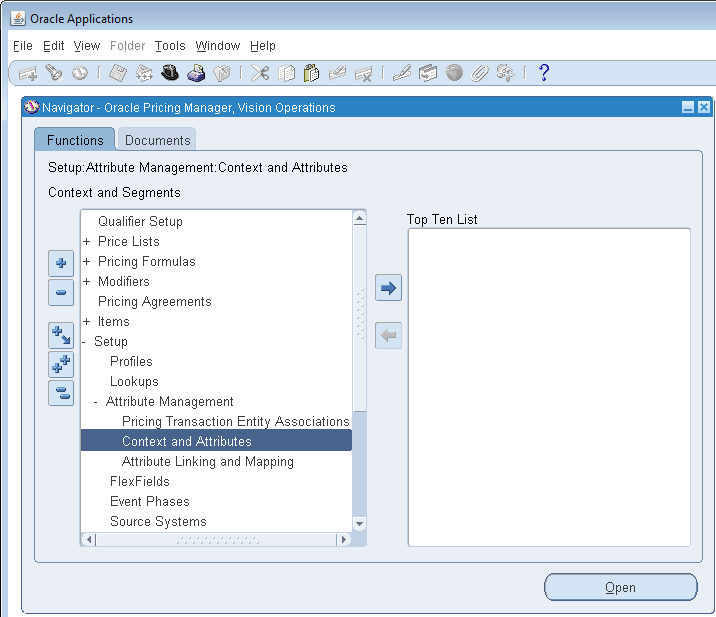Select Context and Attributes item

[216, 441]
